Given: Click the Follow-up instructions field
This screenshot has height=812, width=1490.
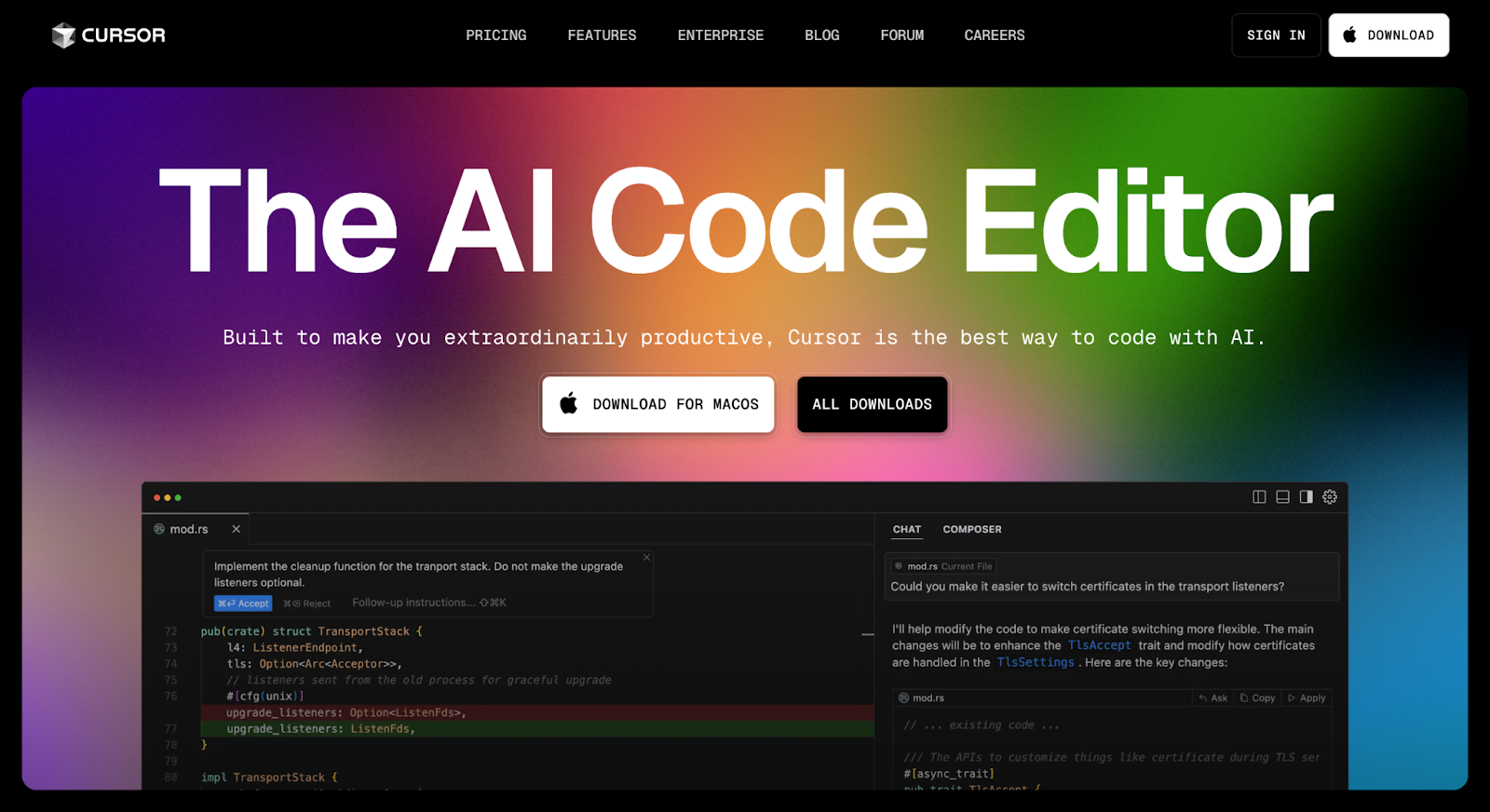Looking at the screenshot, I should pyautogui.click(x=429, y=602).
